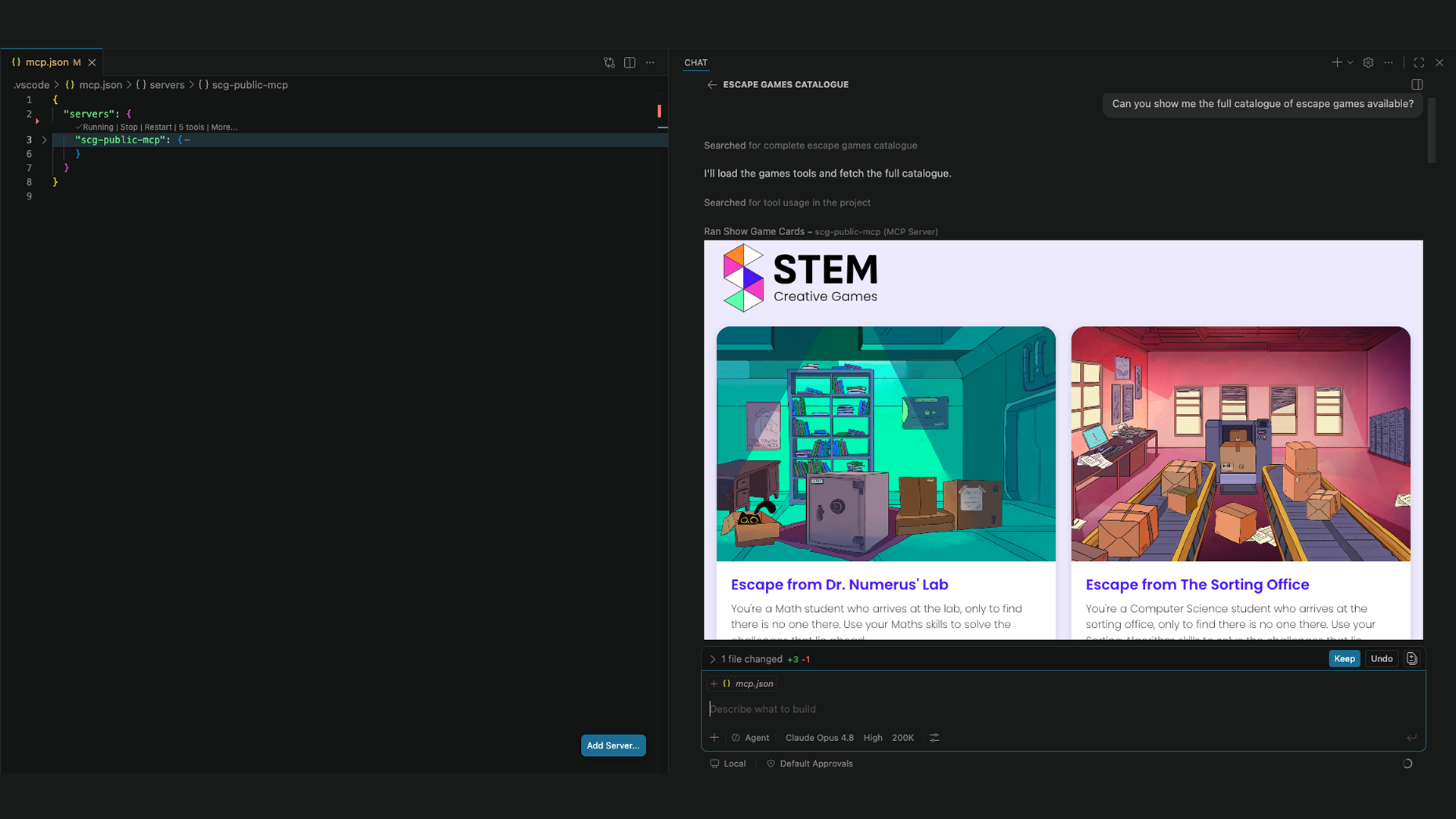Viewport: 1456px width, 819px height.
Task: Click chat scrollbar thumb
Action: pyautogui.click(x=1432, y=130)
